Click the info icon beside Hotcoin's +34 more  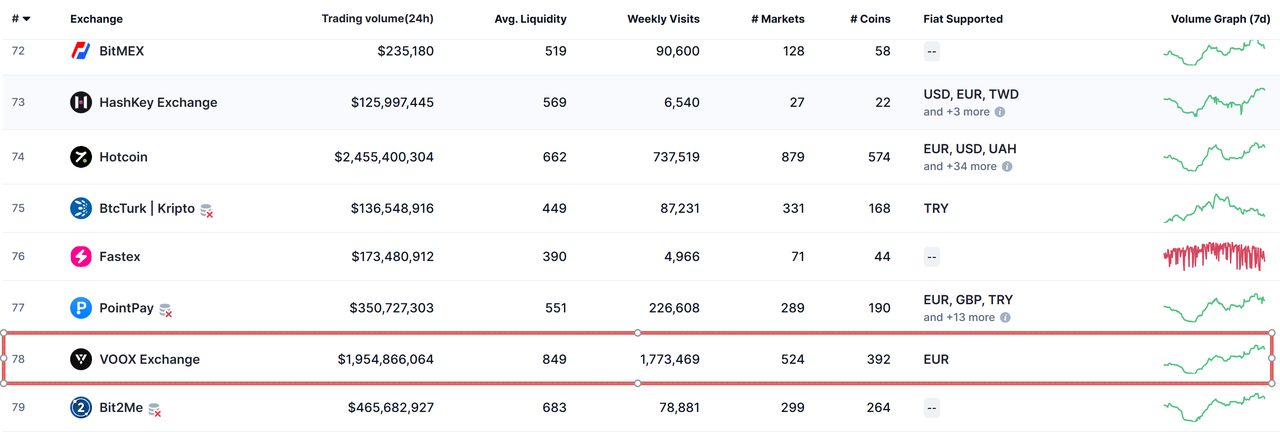point(1007,166)
